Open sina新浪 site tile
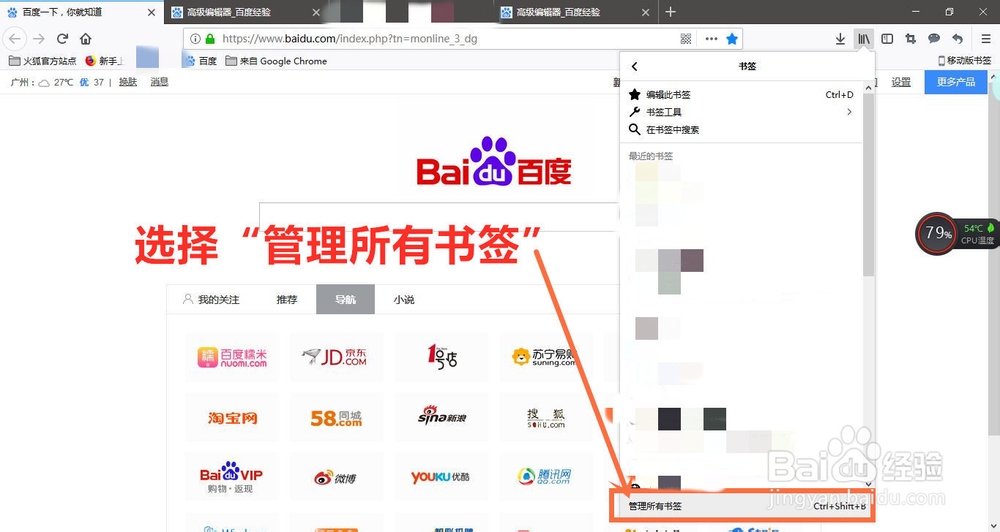 (x=441, y=418)
